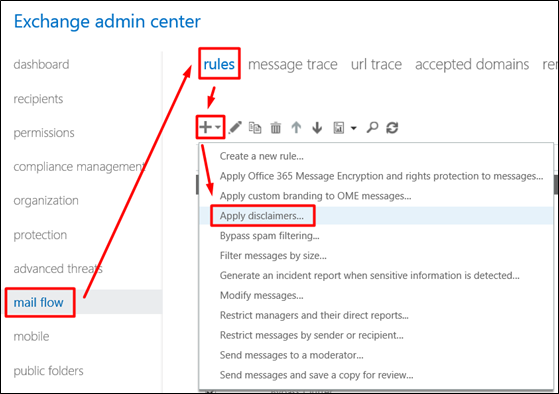
Task: Open permissions section
Action: tap(44, 133)
